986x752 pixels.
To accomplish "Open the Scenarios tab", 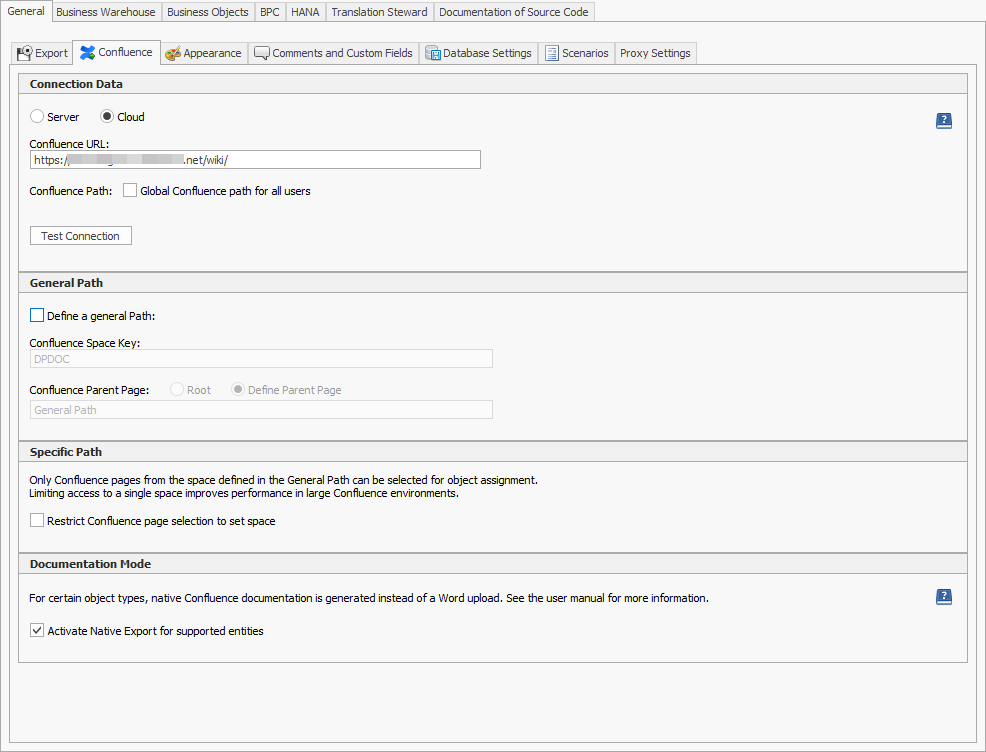I will [x=576, y=53].
